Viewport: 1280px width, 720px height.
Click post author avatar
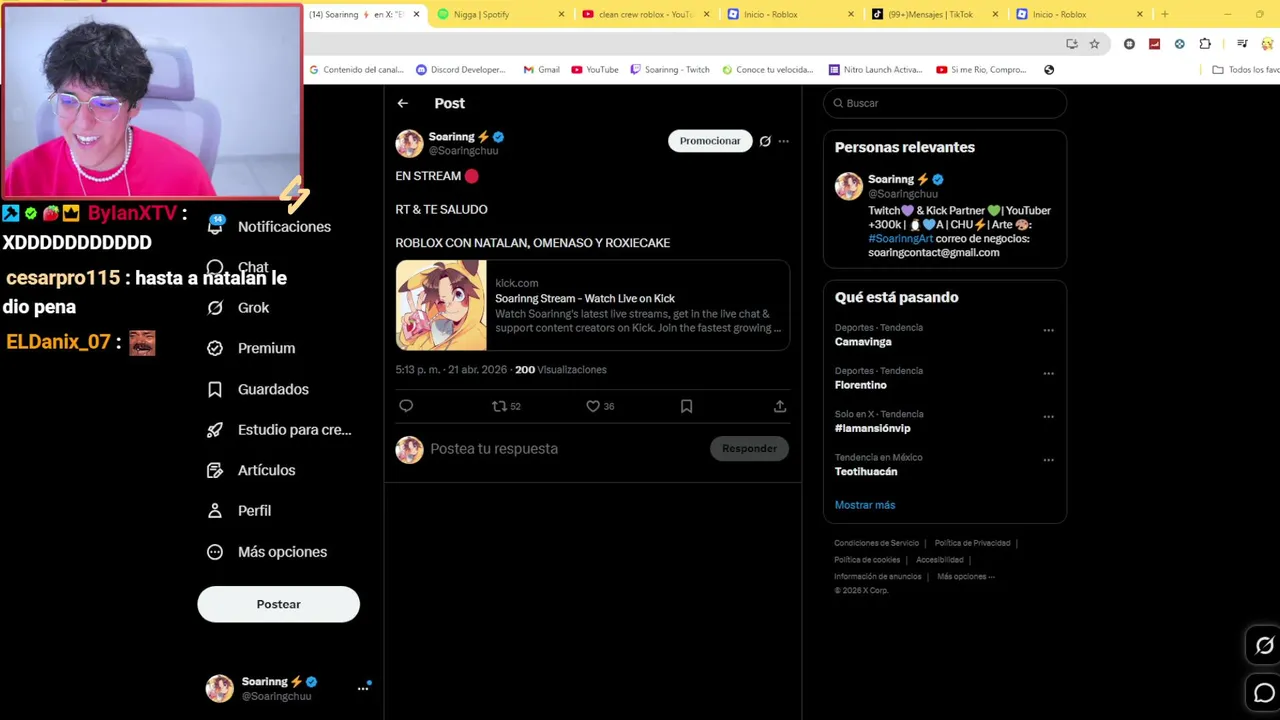click(x=409, y=143)
